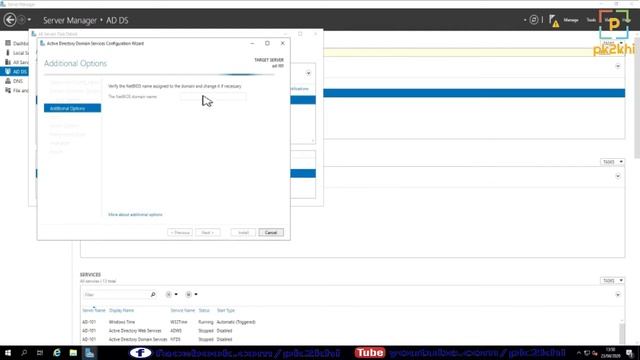This screenshot has height=360, width=640.
Task: Click the NetBIOS domain name field
Action: click(213, 97)
